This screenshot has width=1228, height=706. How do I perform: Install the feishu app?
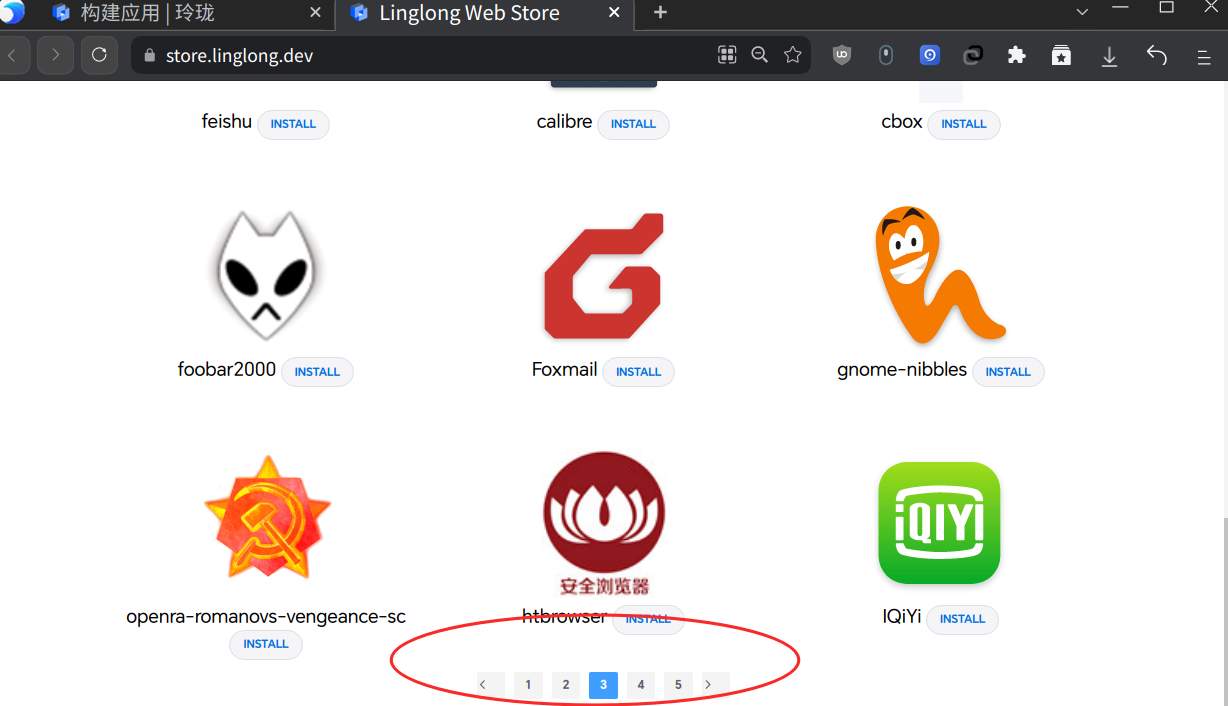(293, 124)
